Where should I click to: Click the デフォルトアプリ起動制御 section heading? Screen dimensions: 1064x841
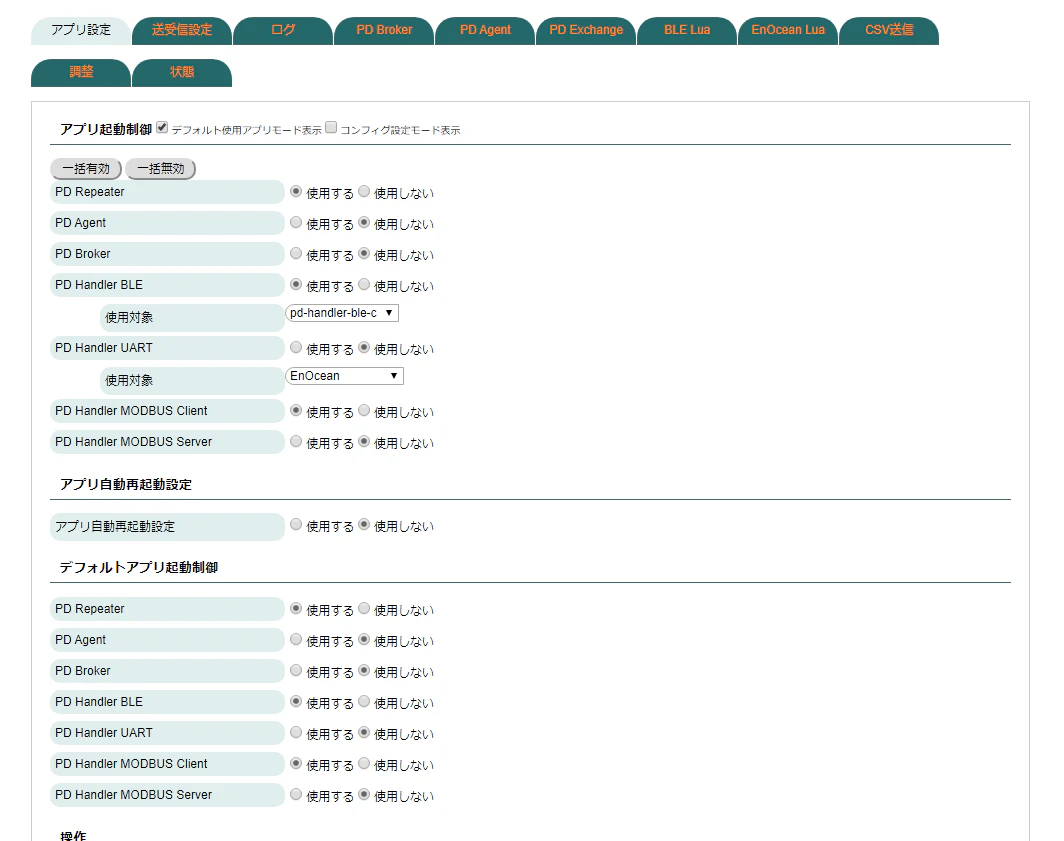click(x=138, y=567)
